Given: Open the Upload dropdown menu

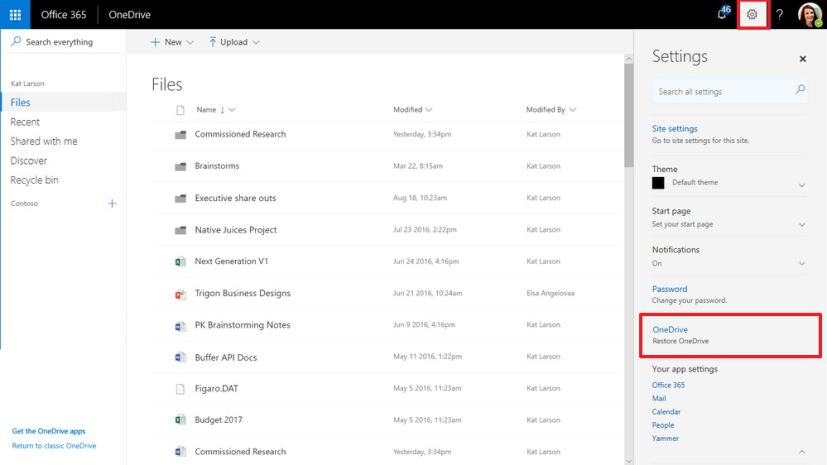Looking at the screenshot, I should [x=234, y=42].
